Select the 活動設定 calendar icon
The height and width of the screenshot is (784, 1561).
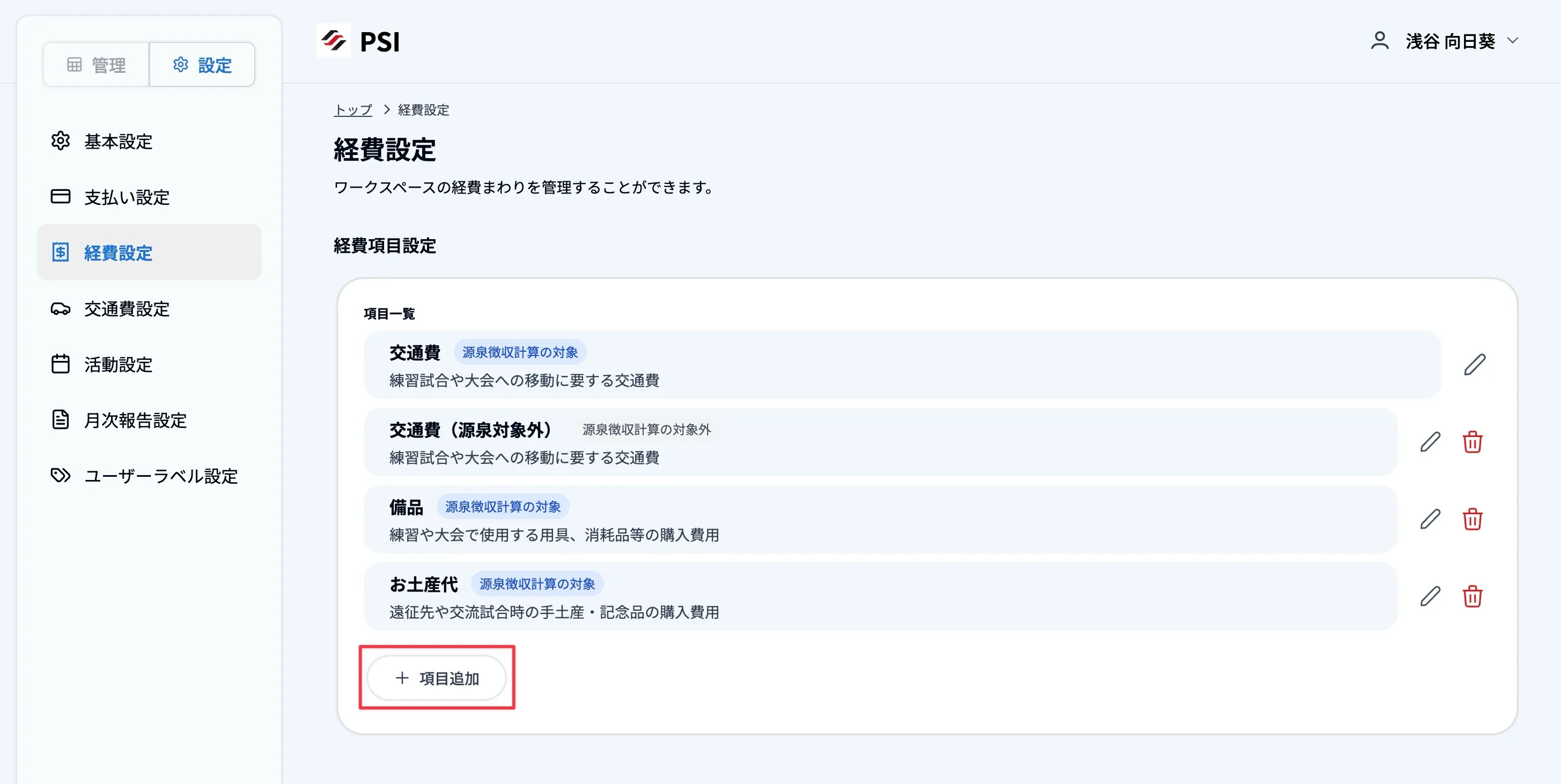(x=61, y=364)
